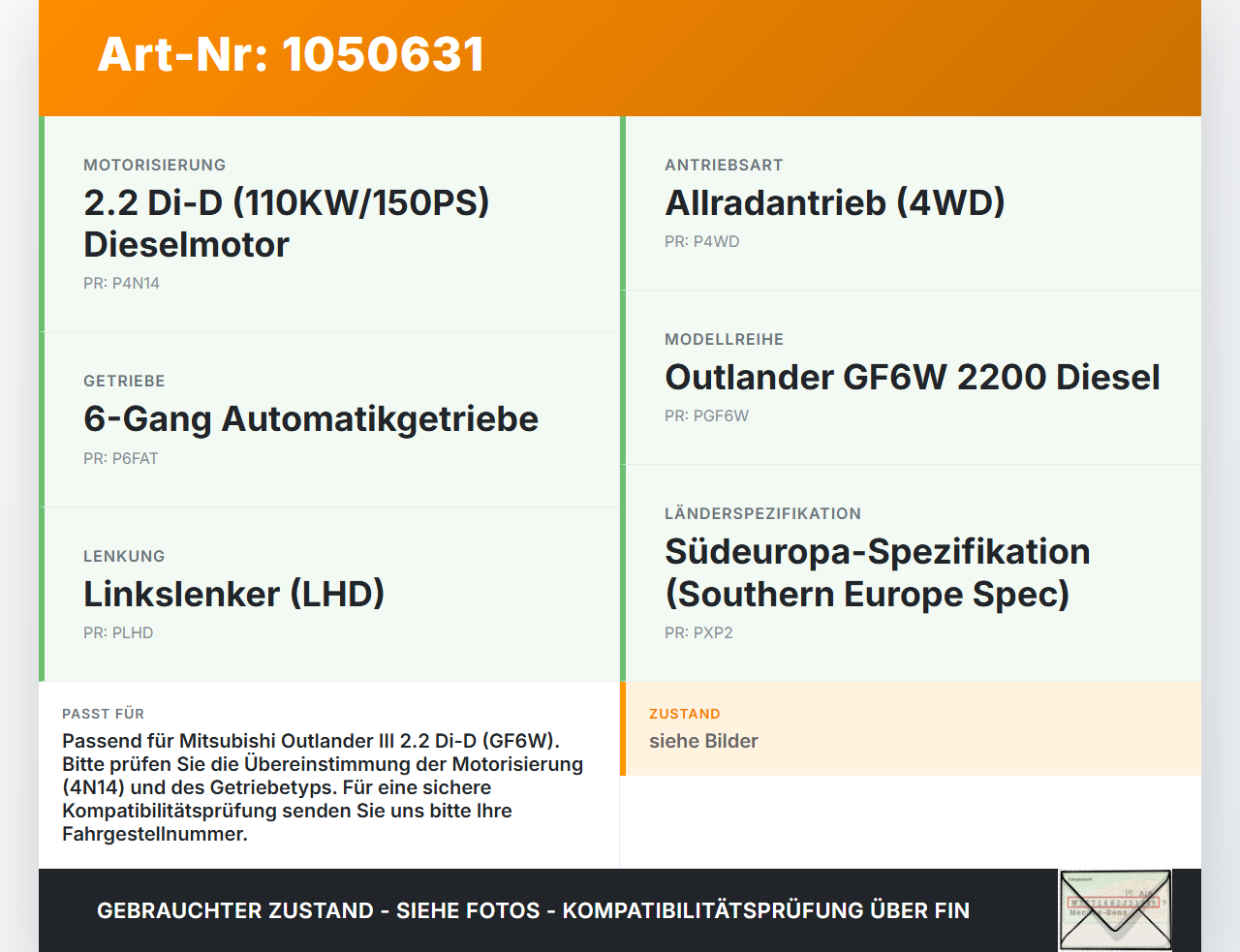Click the envelope VIN image icon

click(x=1115, y=910)
